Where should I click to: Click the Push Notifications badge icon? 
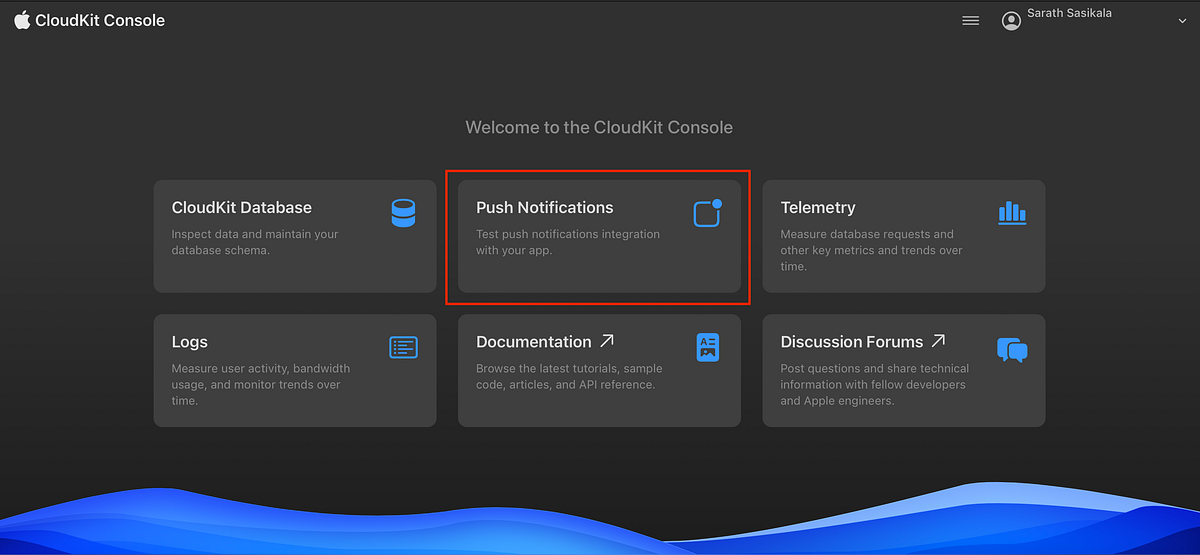[707, 213]
